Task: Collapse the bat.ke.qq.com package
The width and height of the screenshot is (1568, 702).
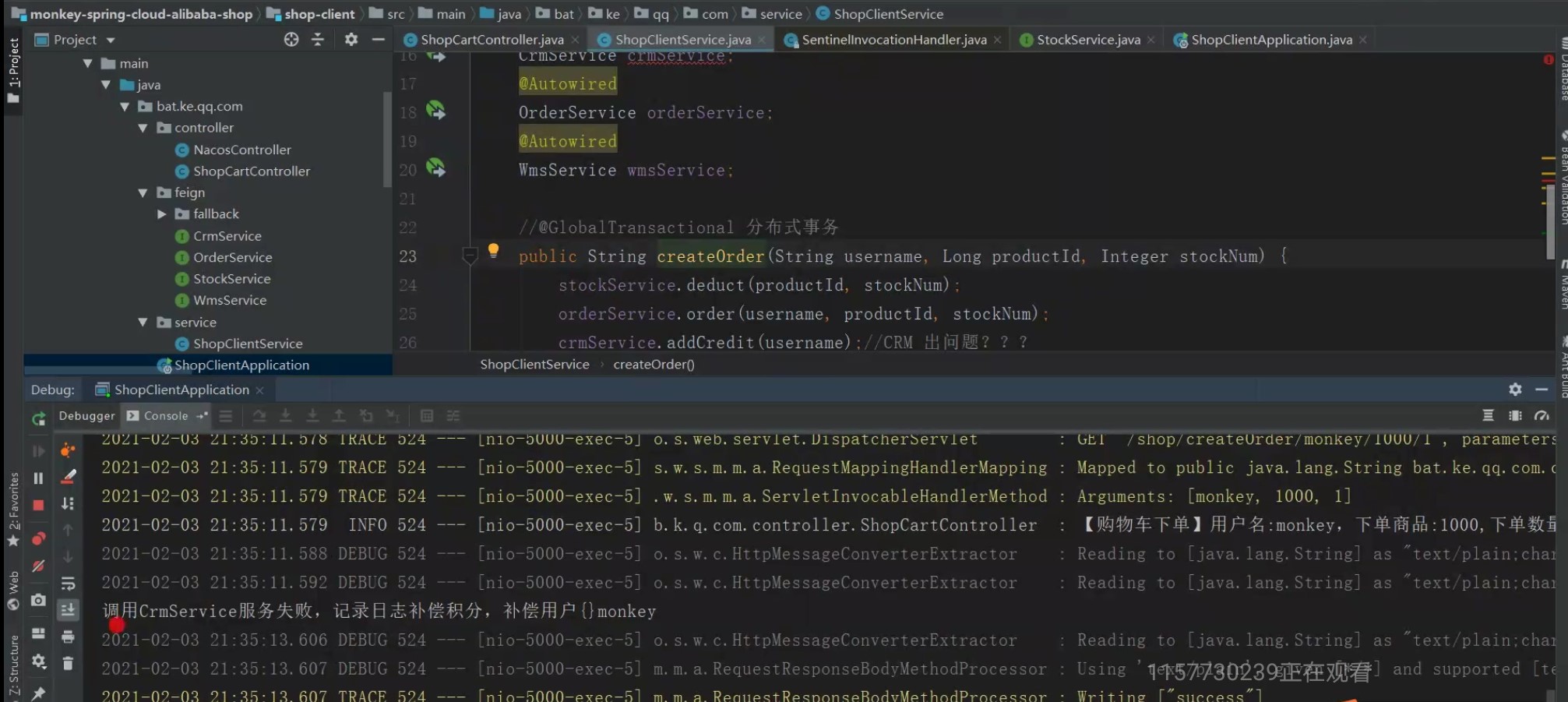Action: (x=125, y=106)
